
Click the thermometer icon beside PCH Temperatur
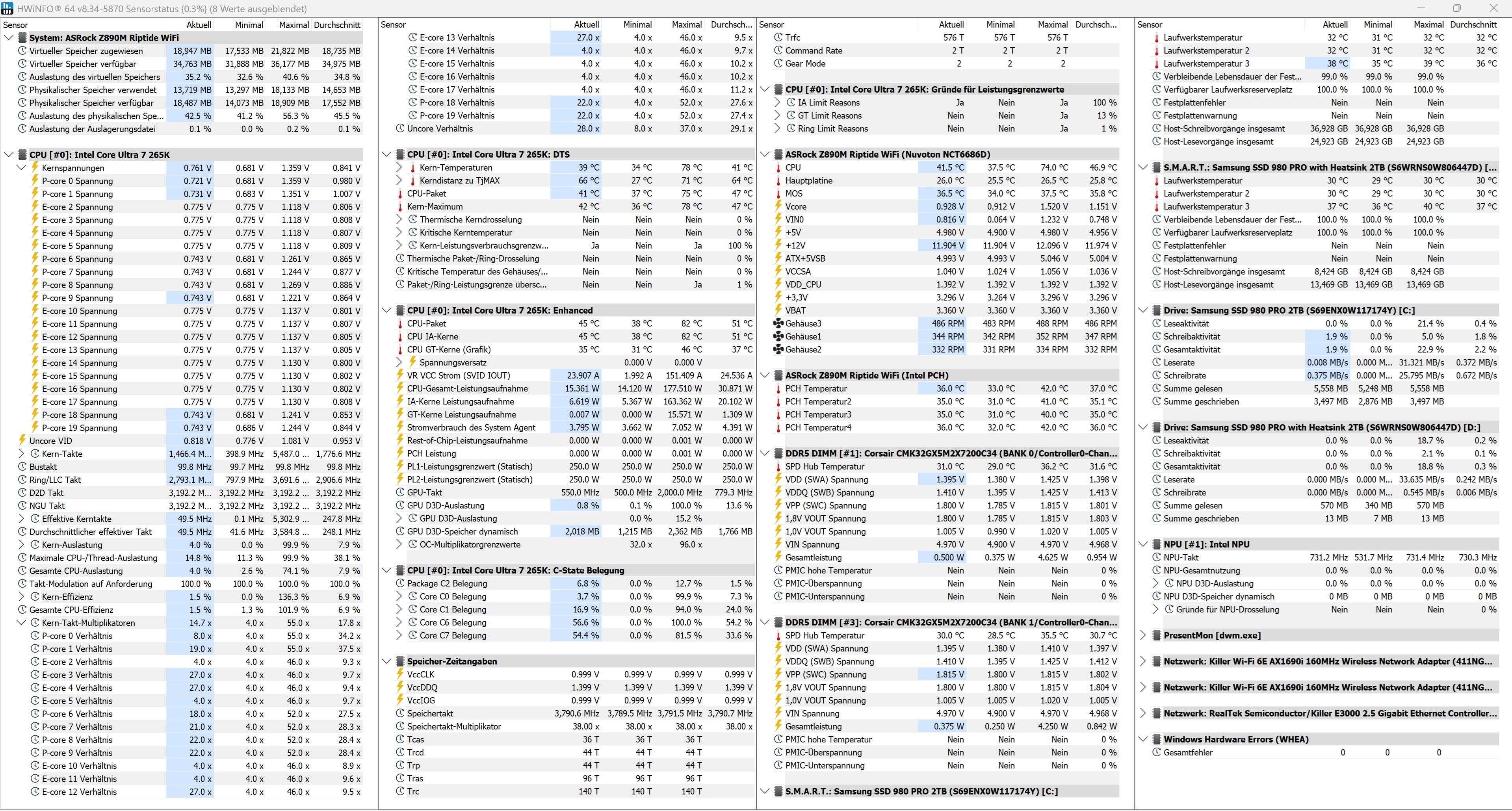pyautogui.click(x=778, y=388)
